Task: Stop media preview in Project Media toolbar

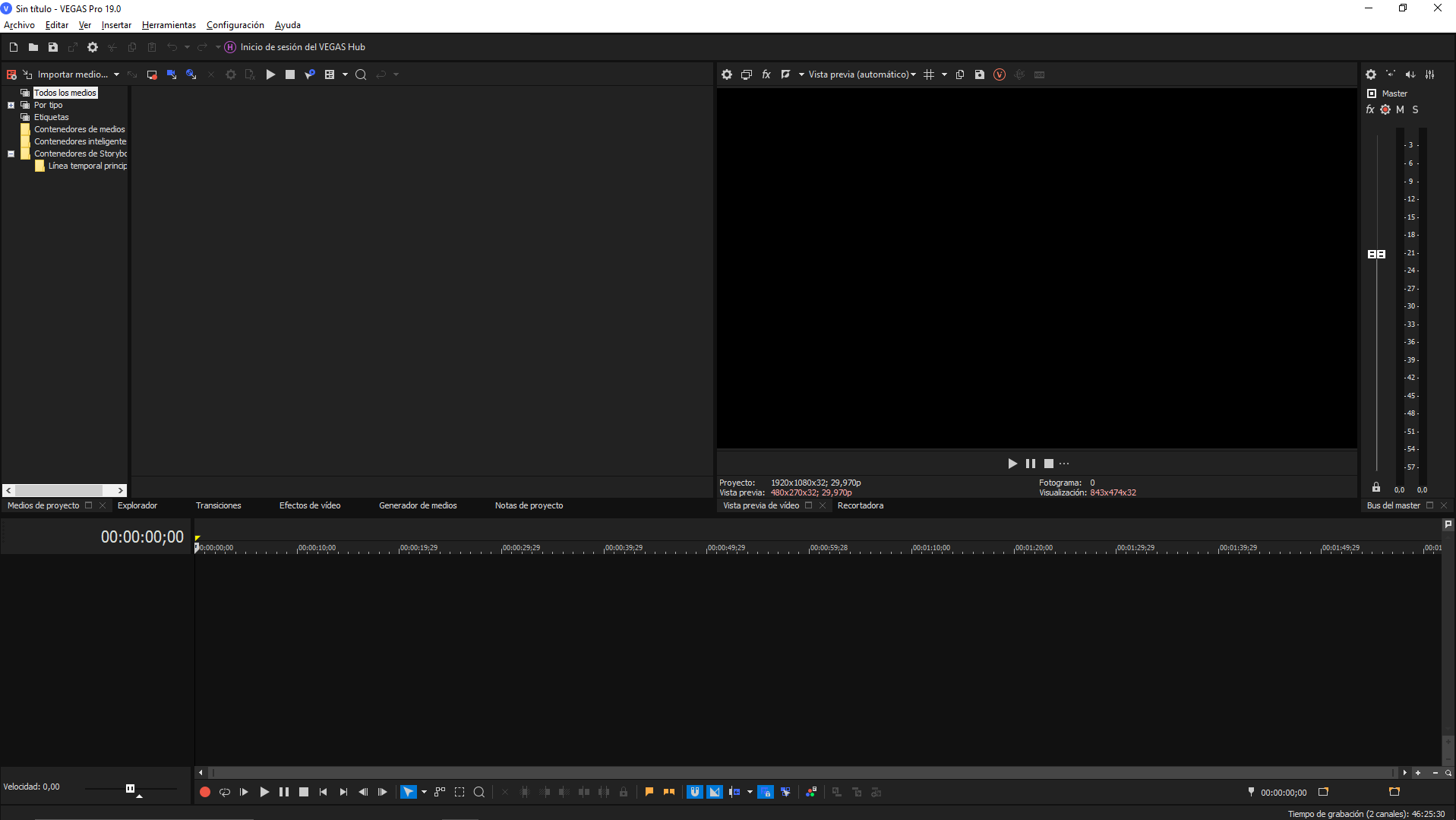Action: tap(290, 74)
